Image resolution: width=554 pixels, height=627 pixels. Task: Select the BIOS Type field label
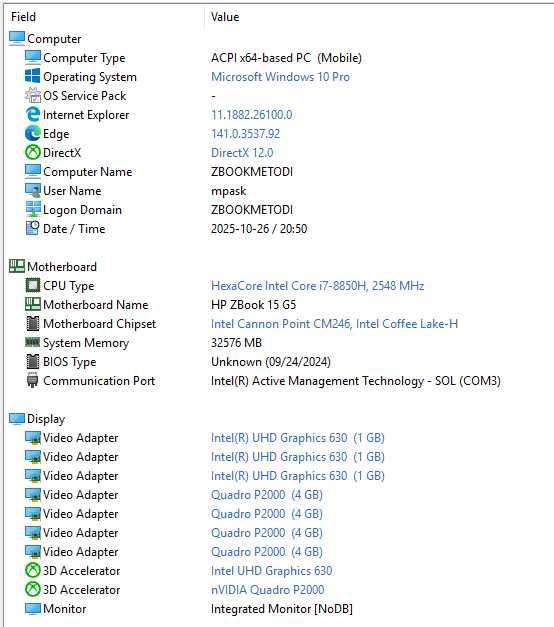click(70, 362)
